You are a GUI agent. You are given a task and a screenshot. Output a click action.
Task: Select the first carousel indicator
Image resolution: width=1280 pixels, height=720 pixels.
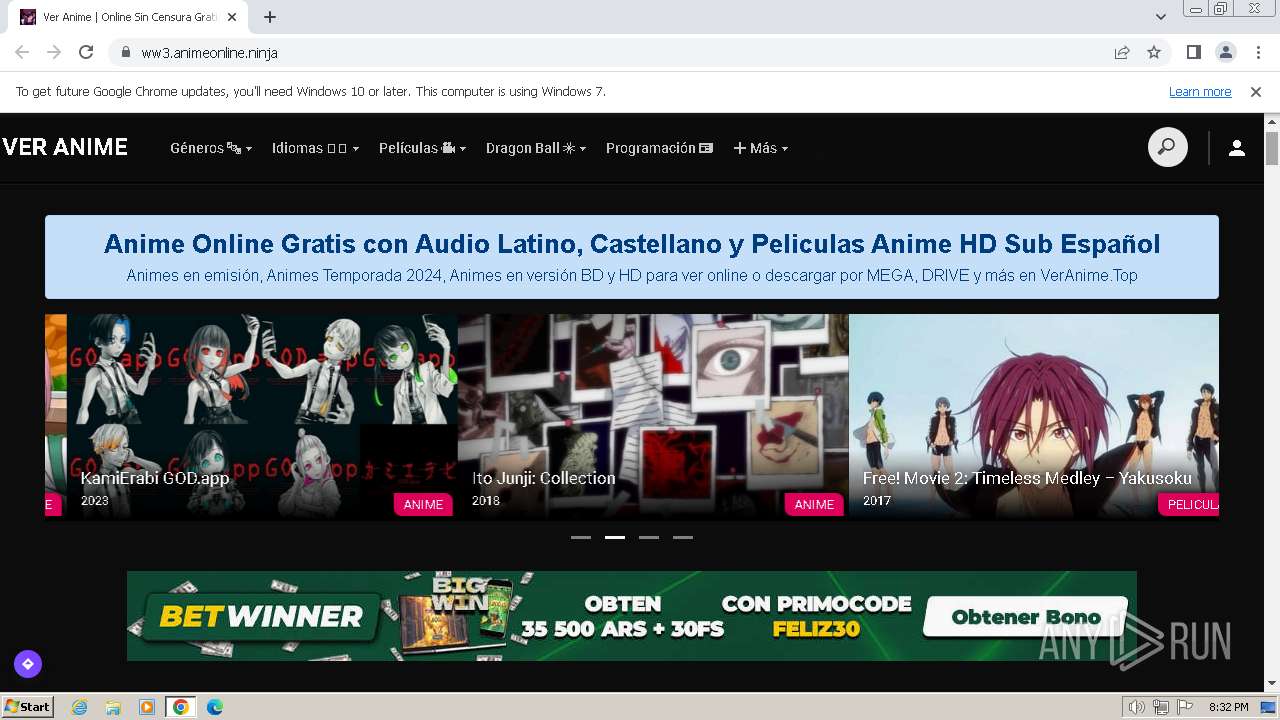581,537
